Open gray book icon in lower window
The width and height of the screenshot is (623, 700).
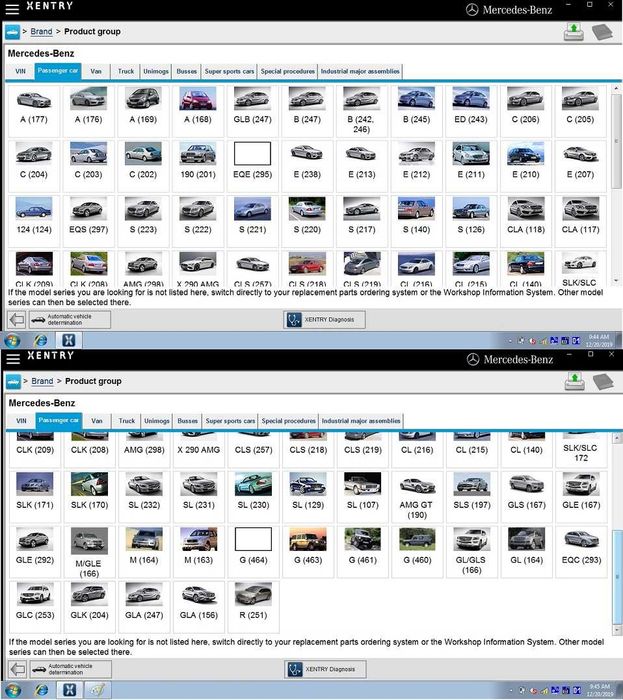click(603, 382)
